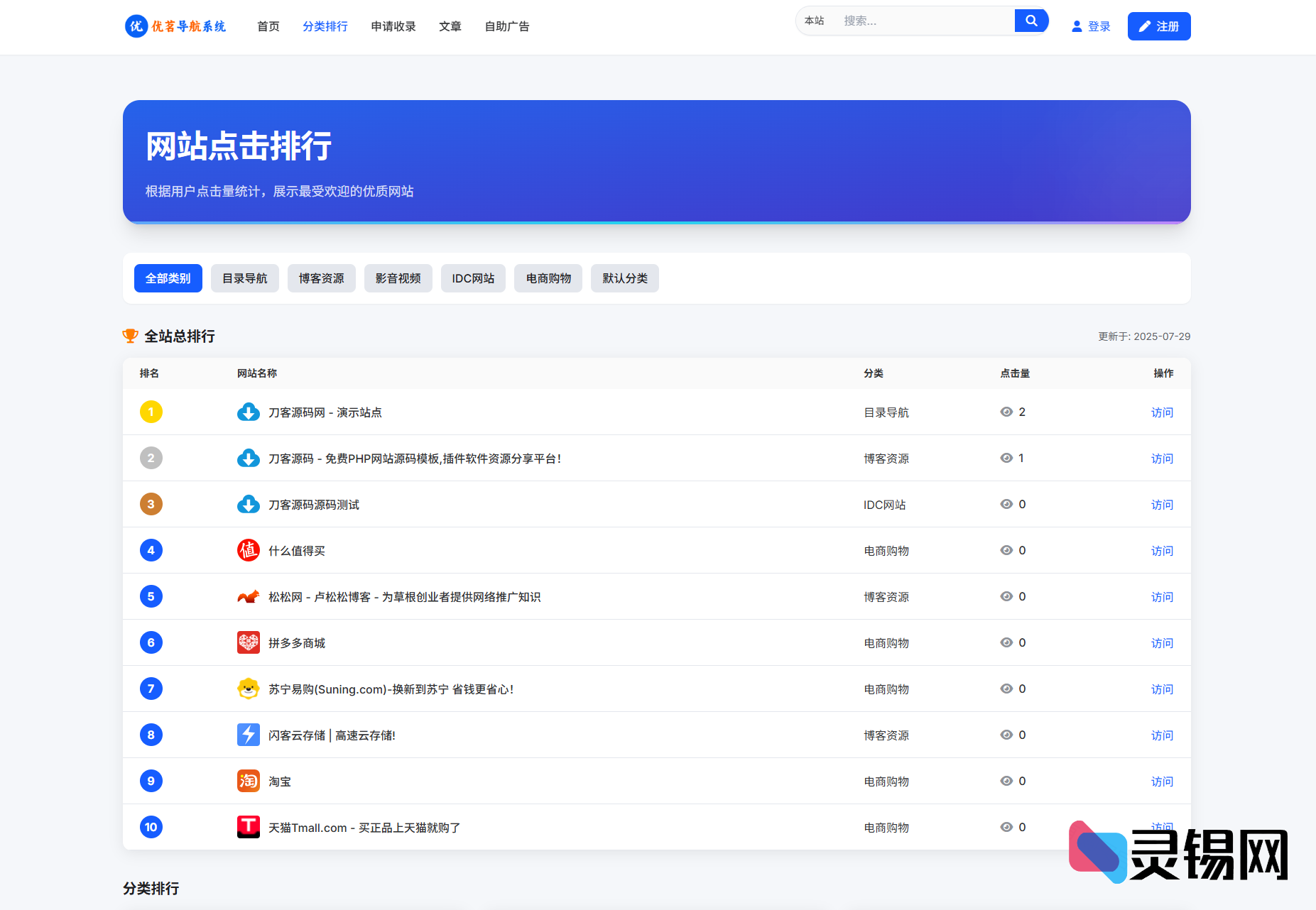This screenshot has height=910, width=1316.
Task: Show the 电商购物 category ranking
Action: tap(548, 278)
